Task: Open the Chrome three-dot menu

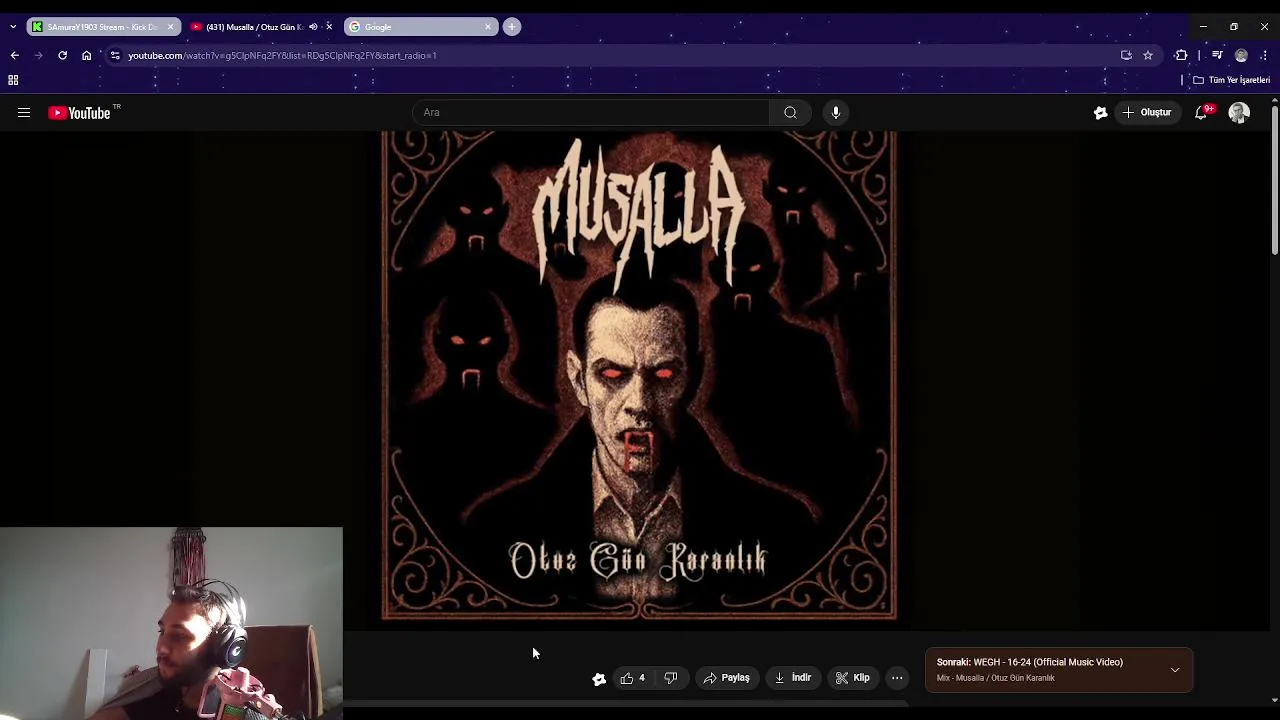Action: [1264, 56]
